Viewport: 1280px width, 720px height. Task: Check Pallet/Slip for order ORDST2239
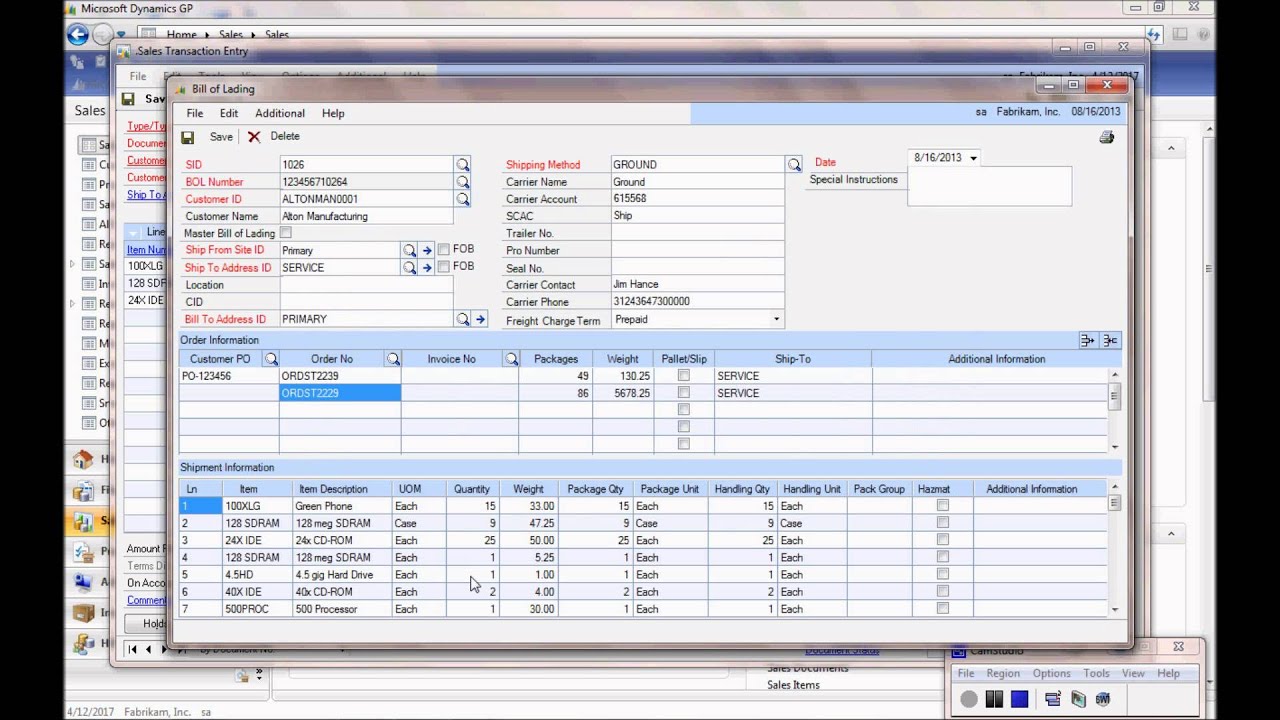pyautogui.click(x=684, y=376)
